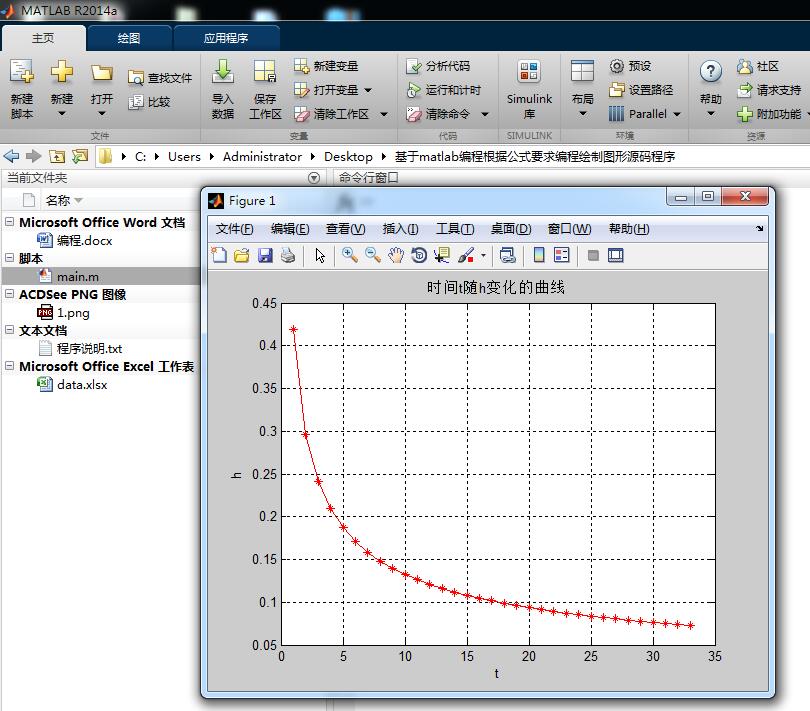Select the Brush data tool
The width and height of the screenshot is (810, 711).
point(465,255)
